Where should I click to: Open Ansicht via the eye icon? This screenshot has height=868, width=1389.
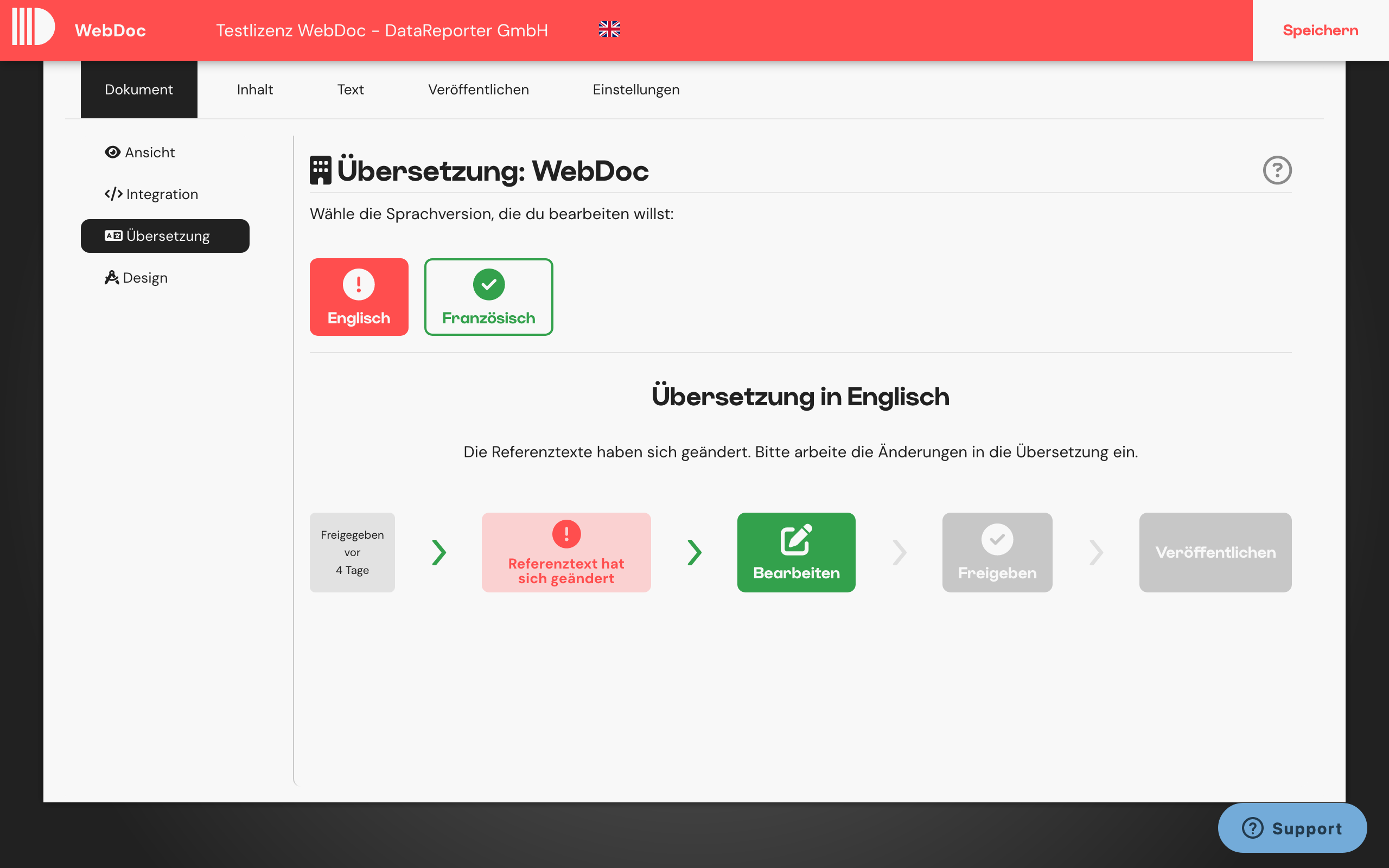[112, 152]
